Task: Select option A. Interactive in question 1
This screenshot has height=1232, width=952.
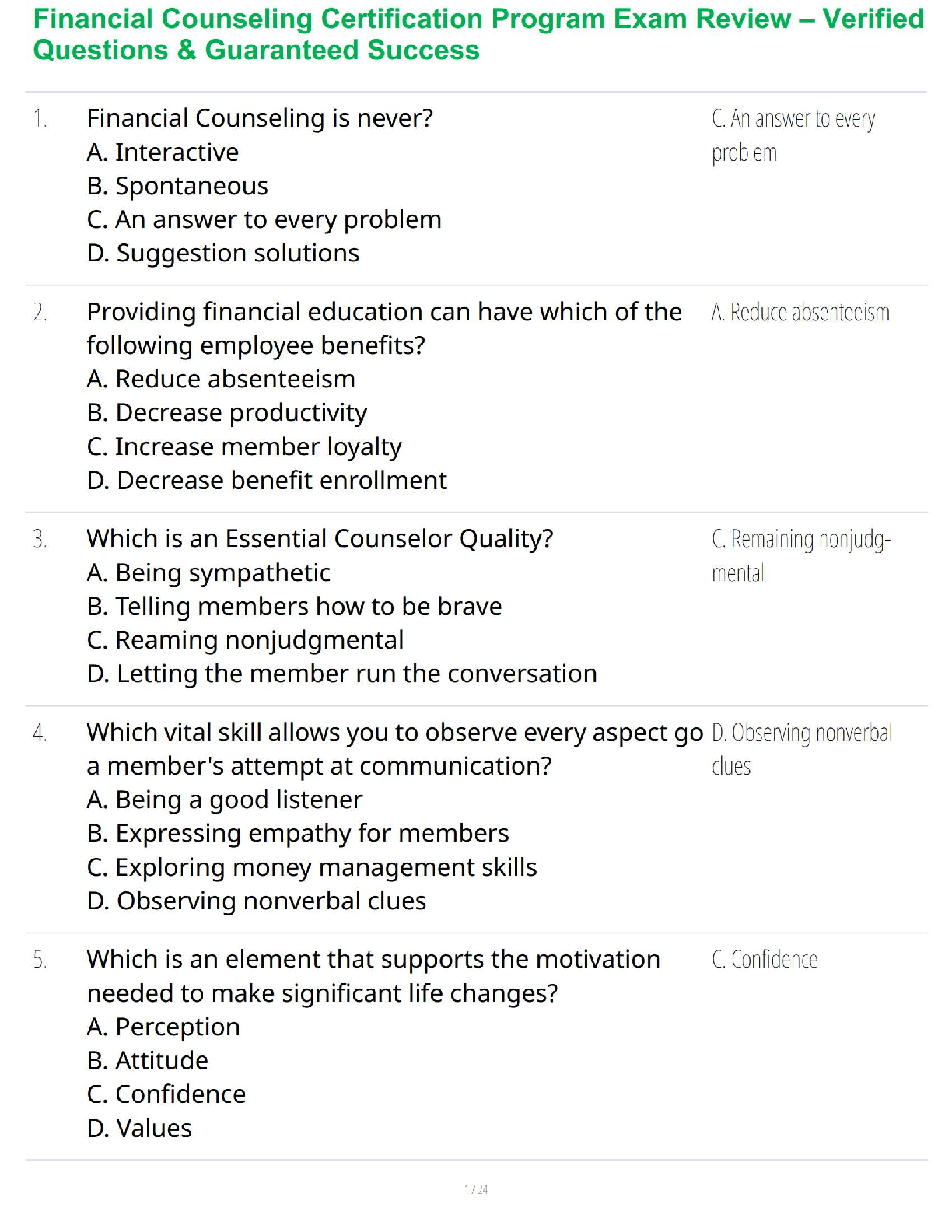Action: [163, 152]
